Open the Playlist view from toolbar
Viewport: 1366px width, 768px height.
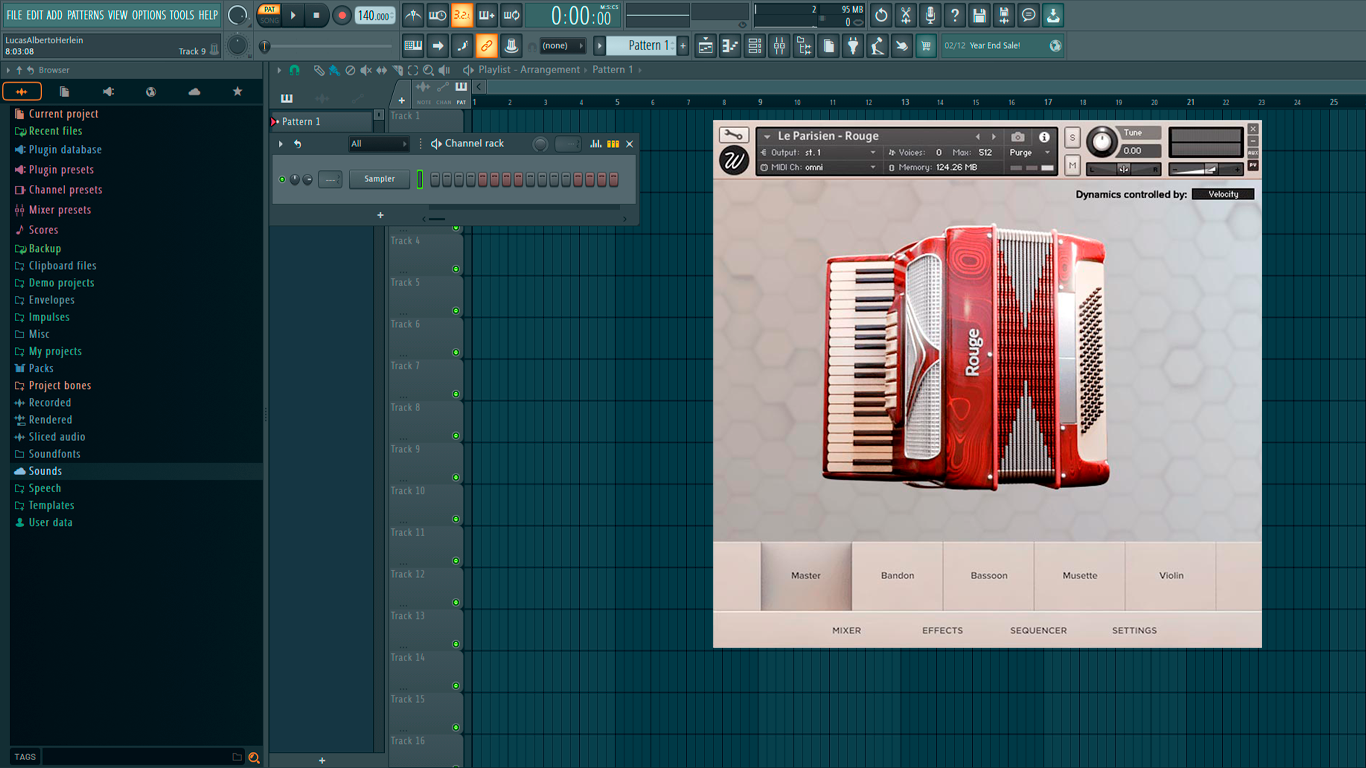coord(706,45)
